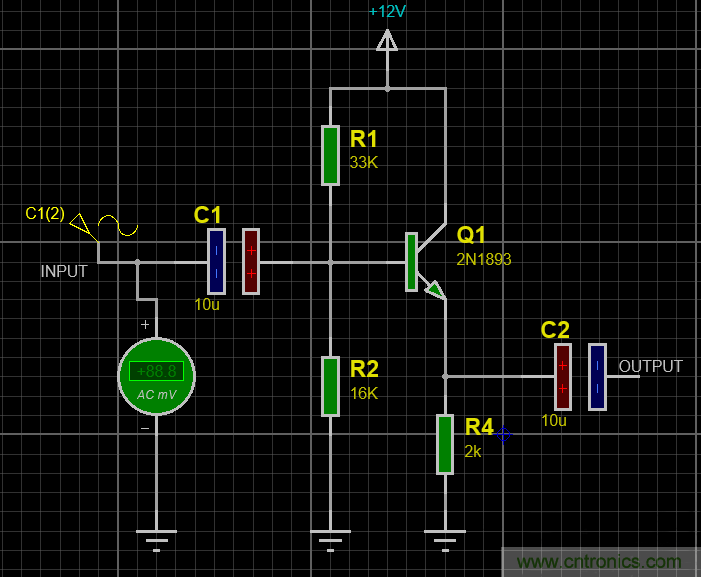
Task: Open the www.cntronics.com watermark link
Action: pyautogui.click(x=598, y=562)
